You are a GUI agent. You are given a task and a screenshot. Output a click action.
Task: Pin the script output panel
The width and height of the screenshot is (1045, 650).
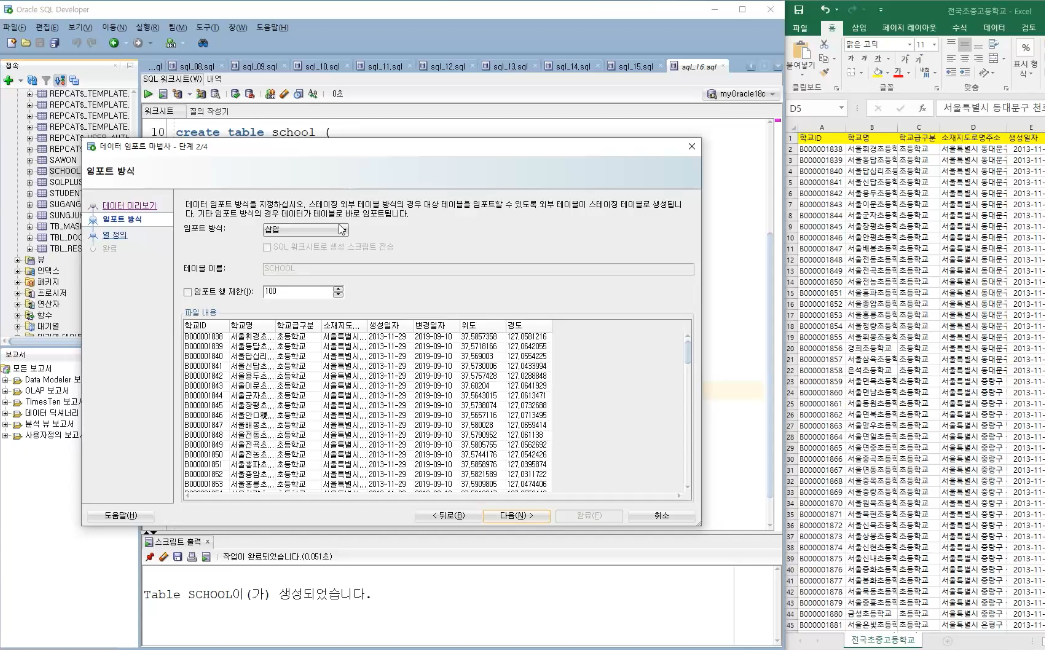[x=149, y=557]
